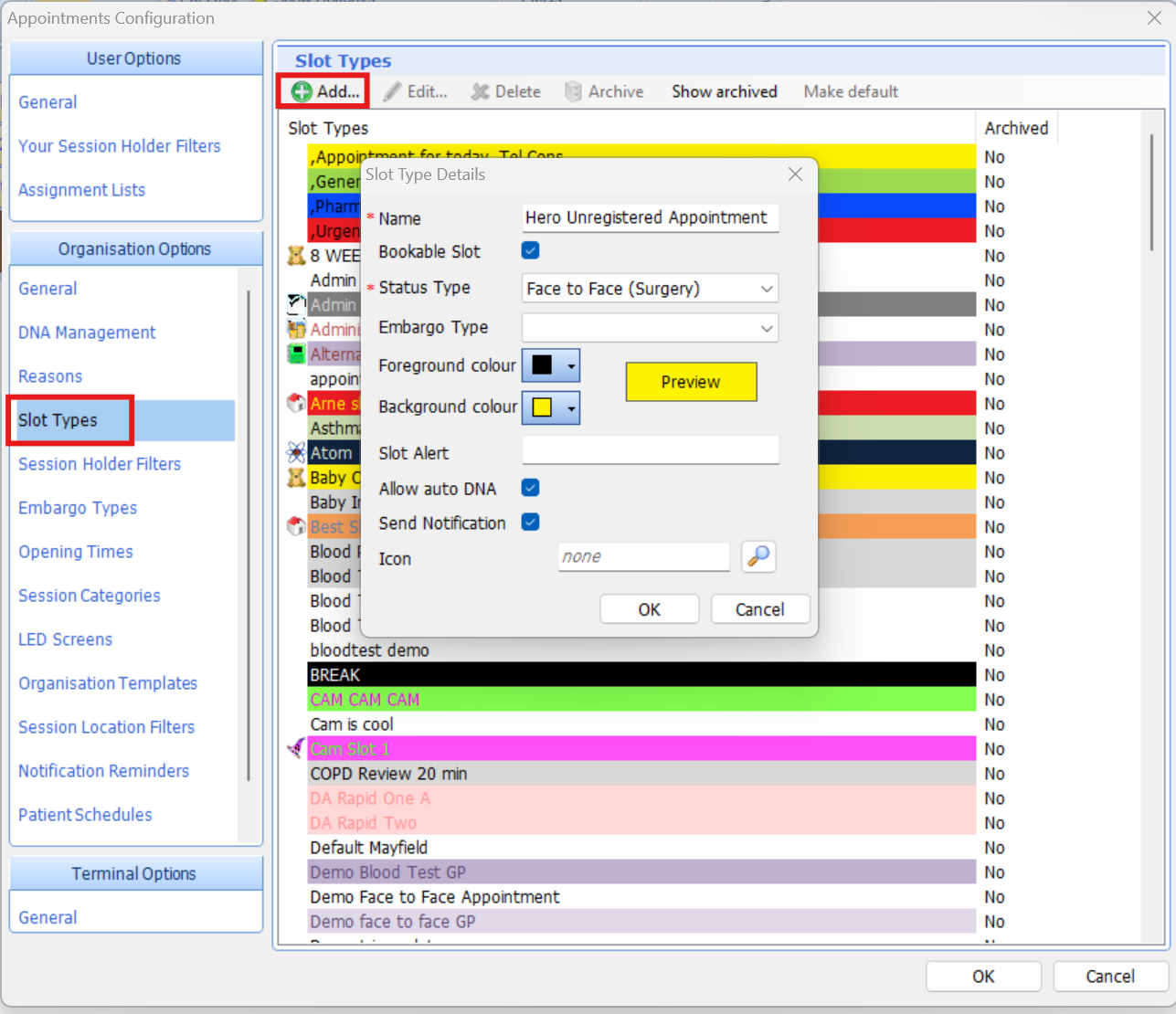The image size is (1176, 1014).
Task: Click the Archive icon in toolbar
Action: (573, 91)
